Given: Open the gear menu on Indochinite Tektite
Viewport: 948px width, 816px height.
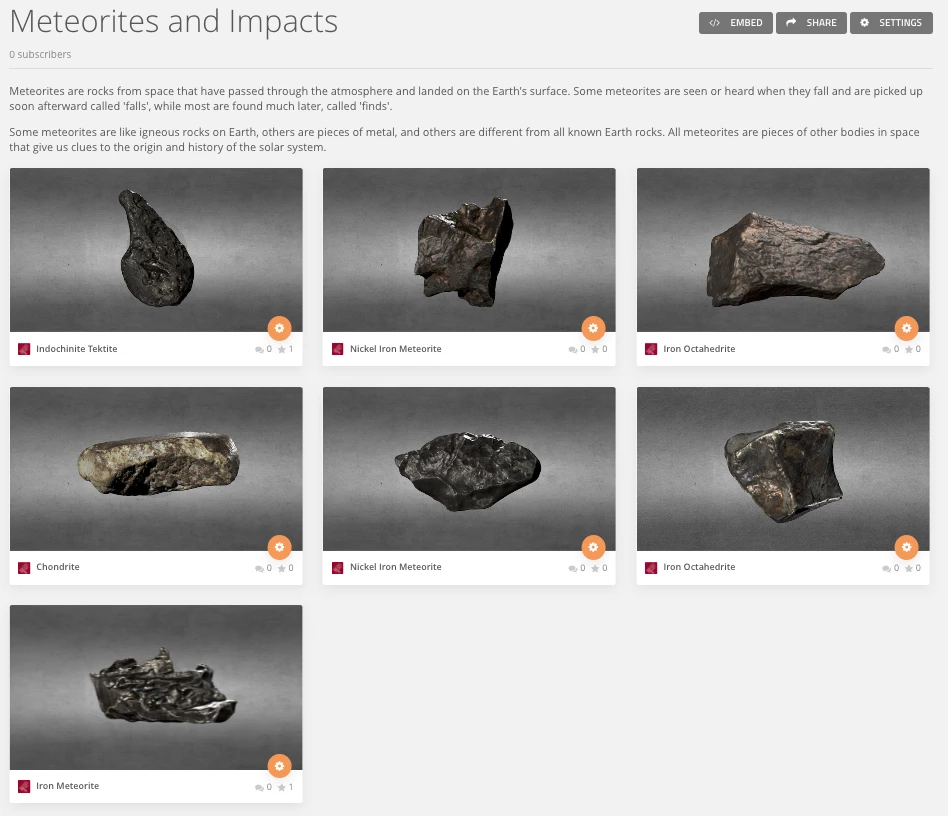Looking at the screenshot, I should tap(279, 328).
